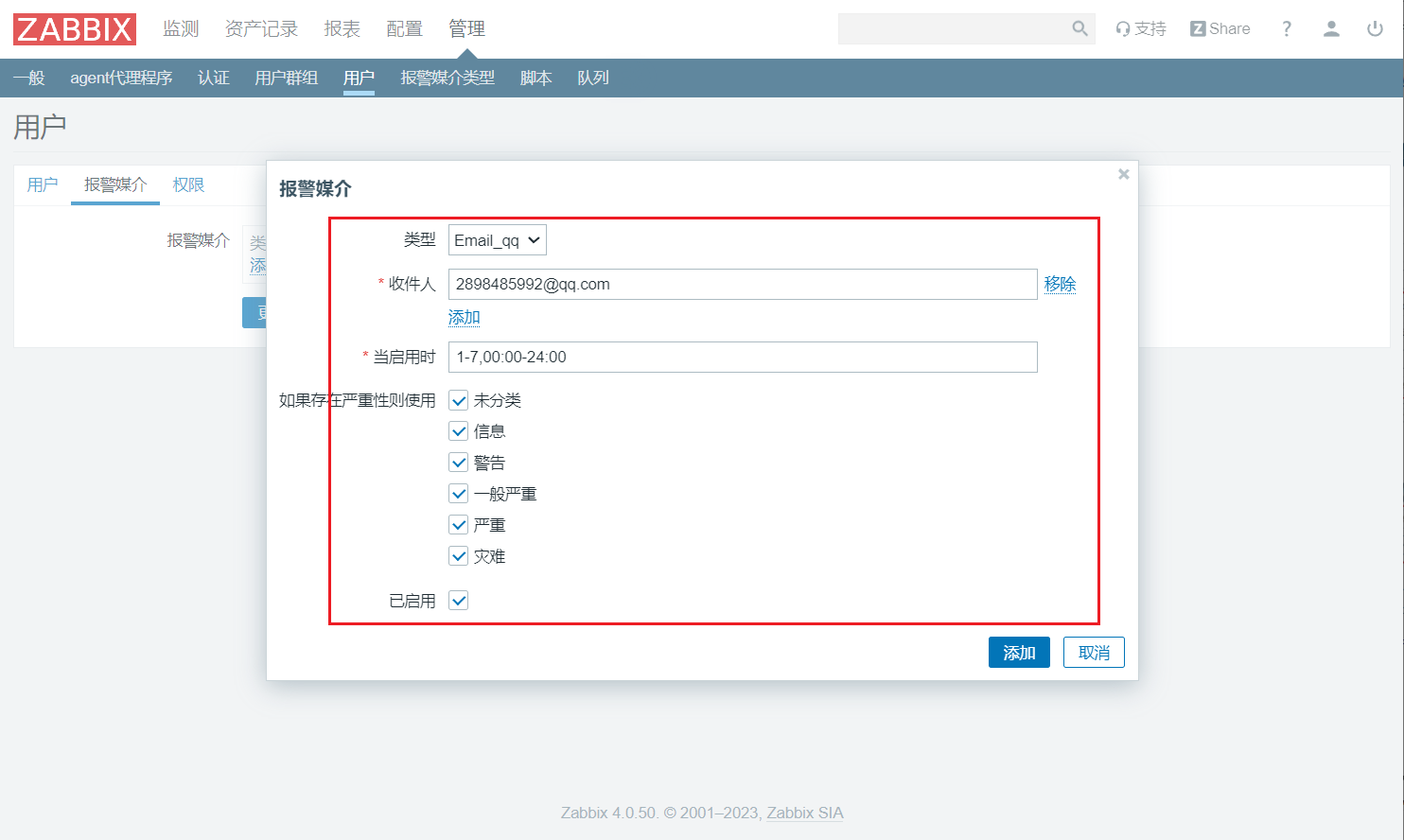
Task: Open the user profile icon
Action: tap(1331, 28)
